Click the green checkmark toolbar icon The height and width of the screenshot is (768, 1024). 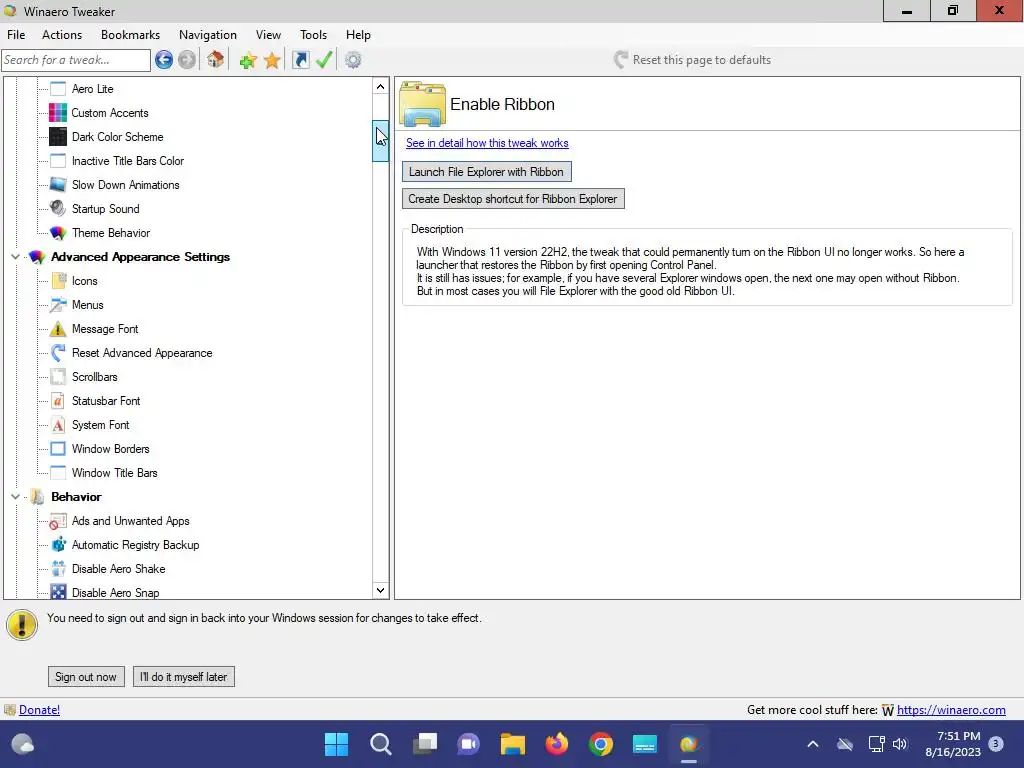pos(324,60)
